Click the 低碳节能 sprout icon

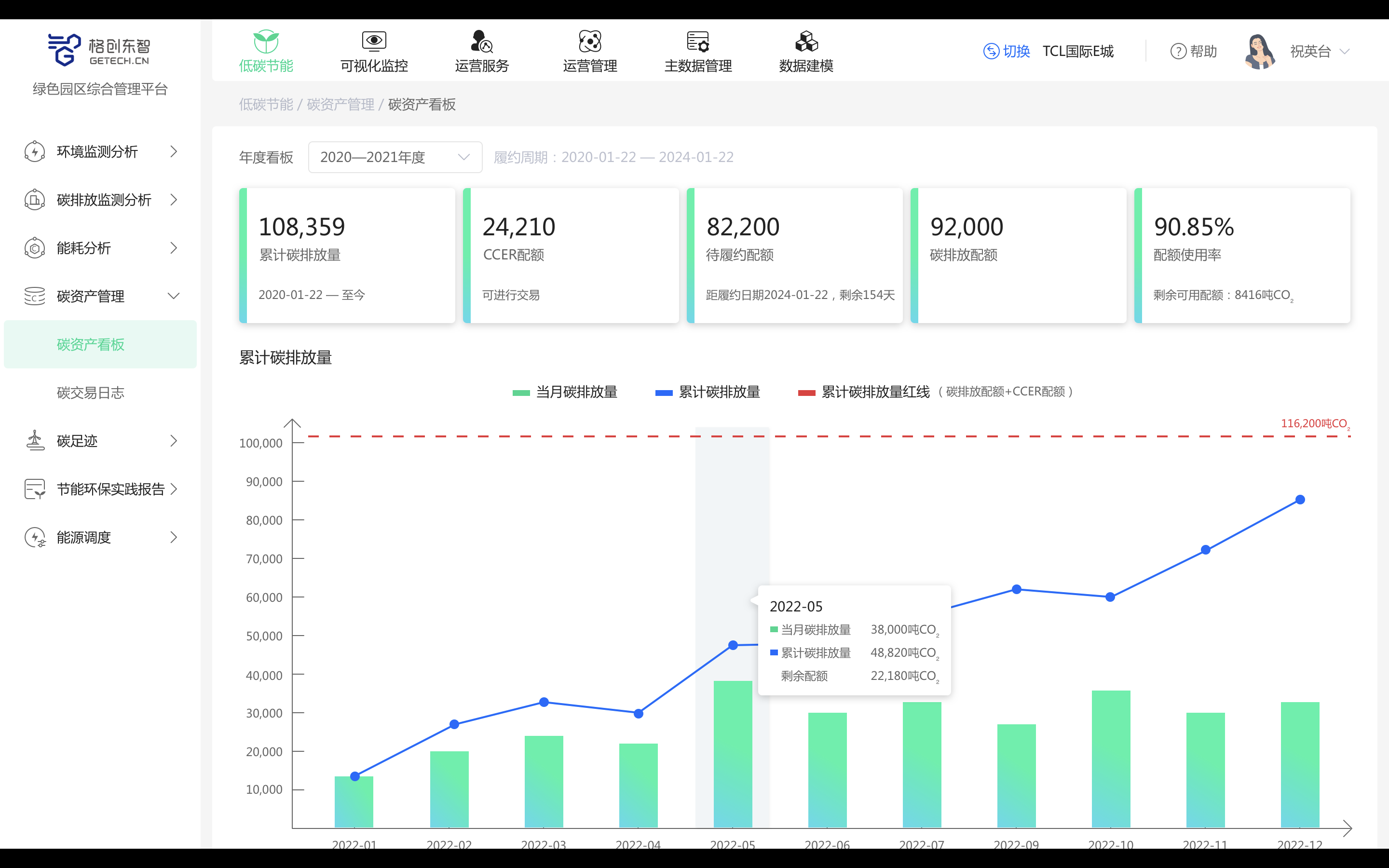tap(266, 41)
